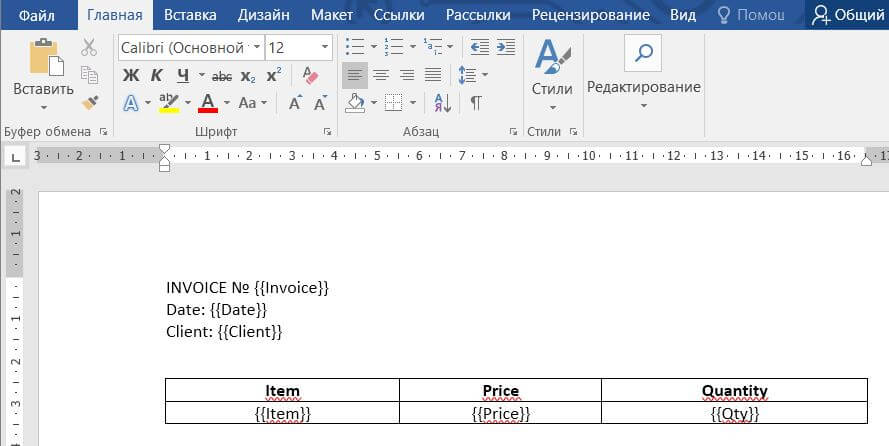Toggle italic formatting (К)
Image resolution: width=889 pixels, height=446 pixels.
(x=156, y=75)
